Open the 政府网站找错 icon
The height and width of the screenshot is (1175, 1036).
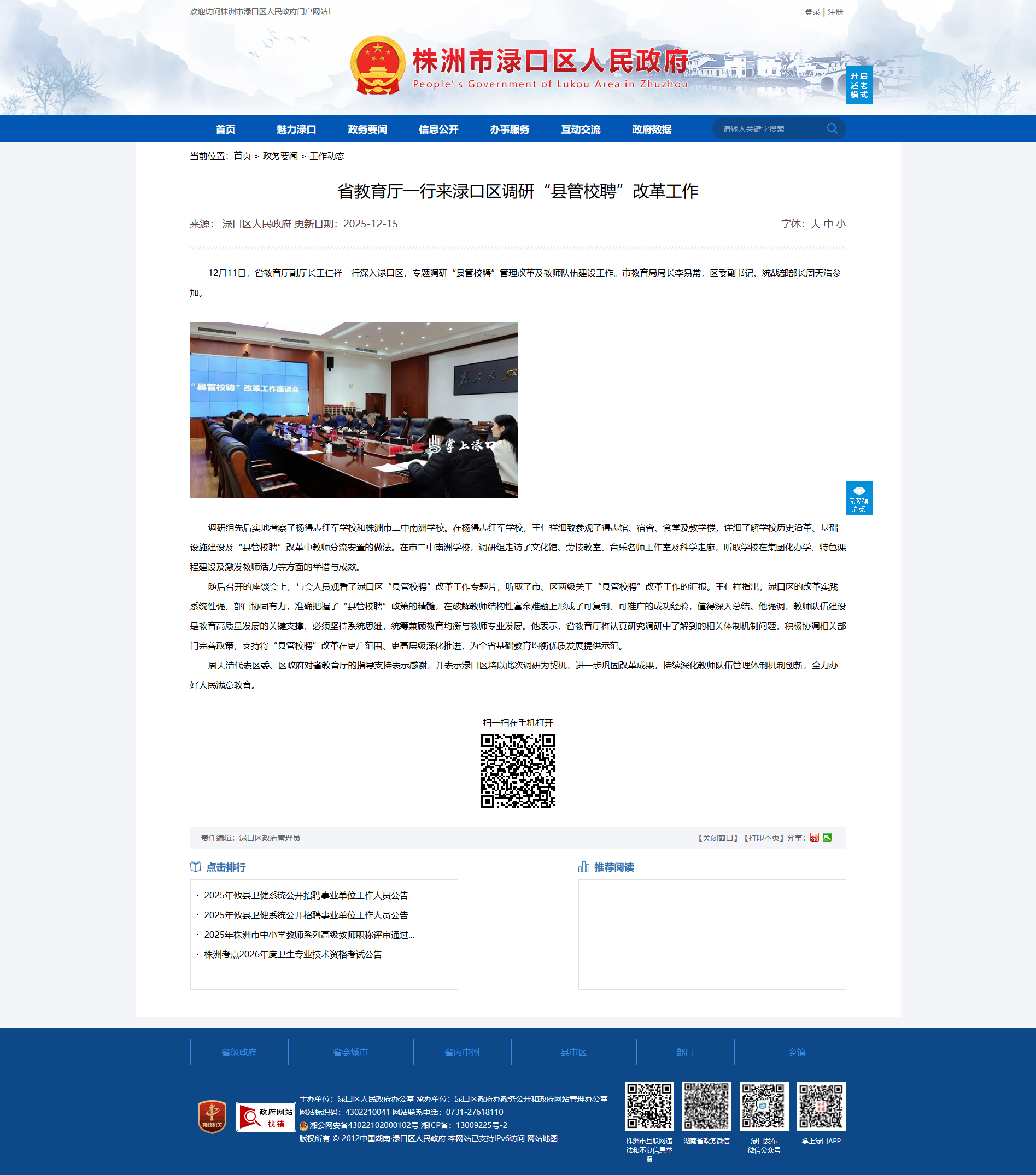[266, 1117]
